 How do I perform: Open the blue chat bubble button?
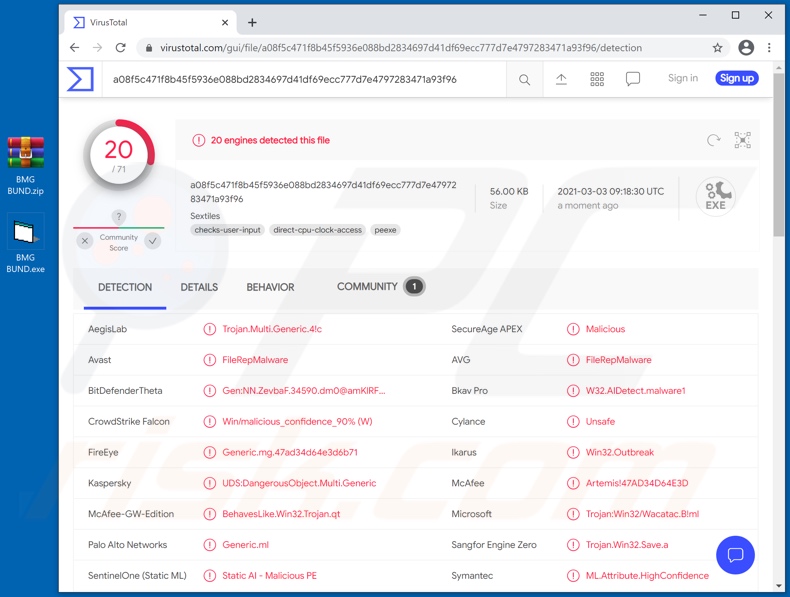[x=735, y=555]
